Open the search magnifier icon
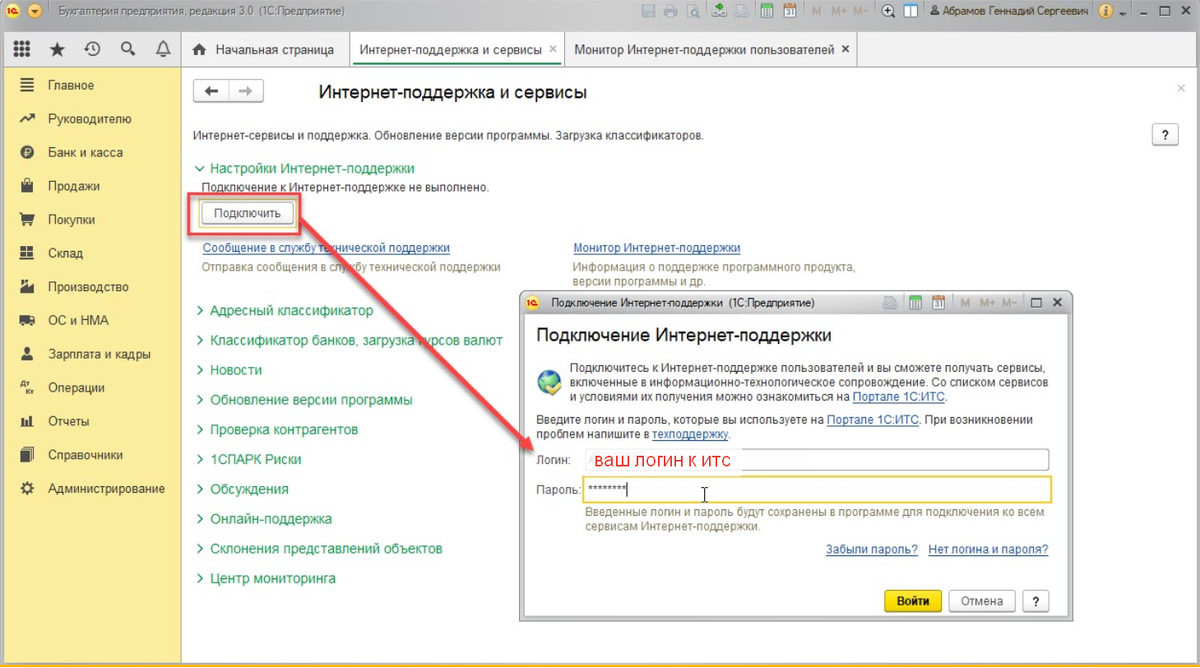Viewport: 1200px width, 668px height. click(127, 49)
